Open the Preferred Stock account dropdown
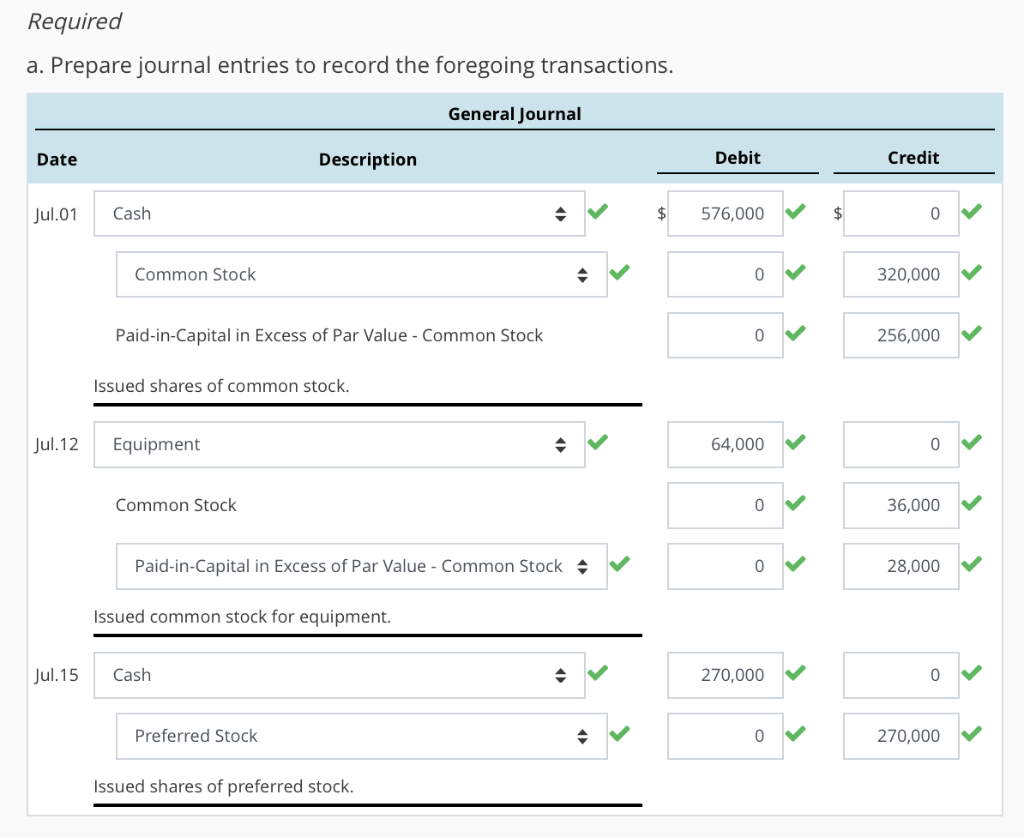This screenshot has height=837, width=1024. 361,736
